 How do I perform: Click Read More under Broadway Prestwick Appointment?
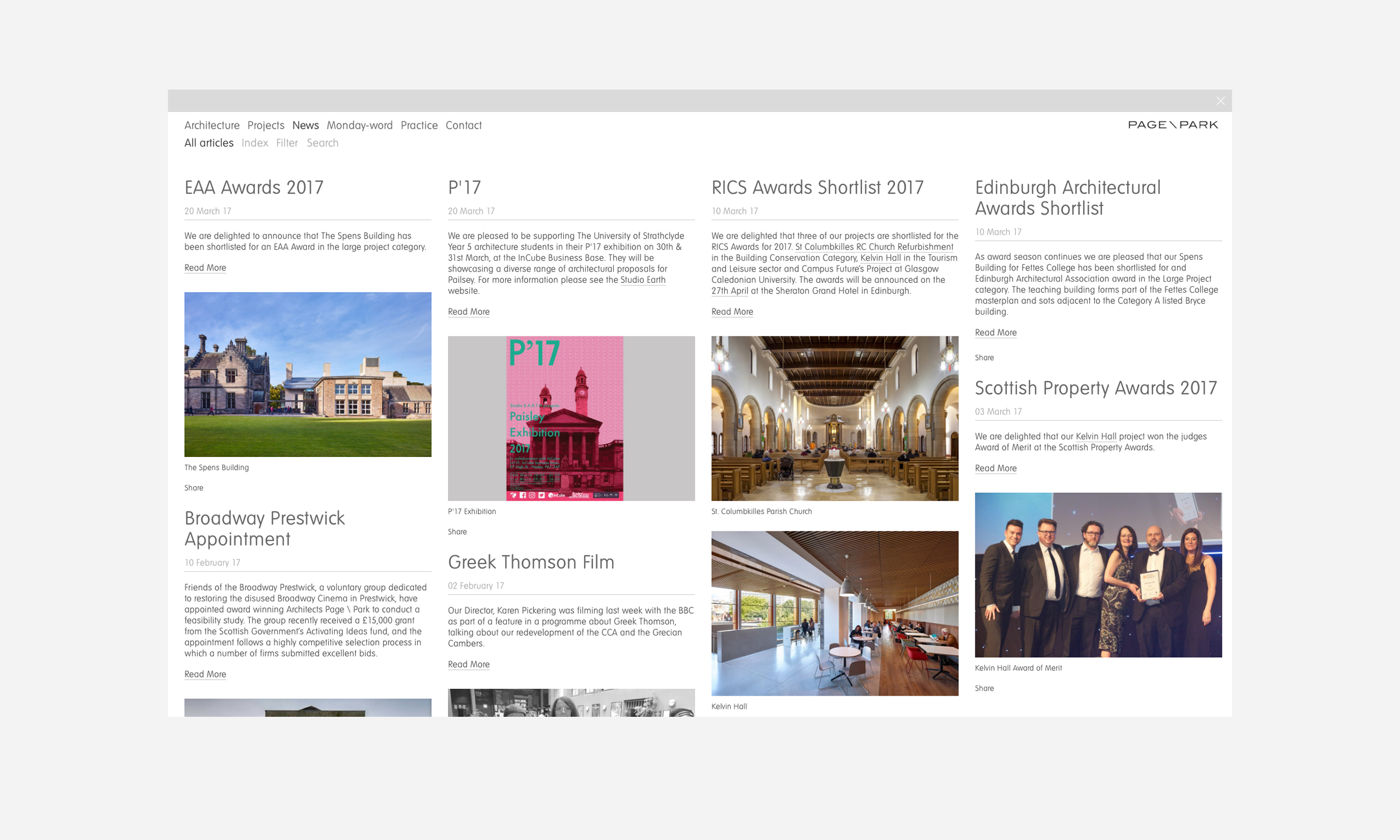205,674
